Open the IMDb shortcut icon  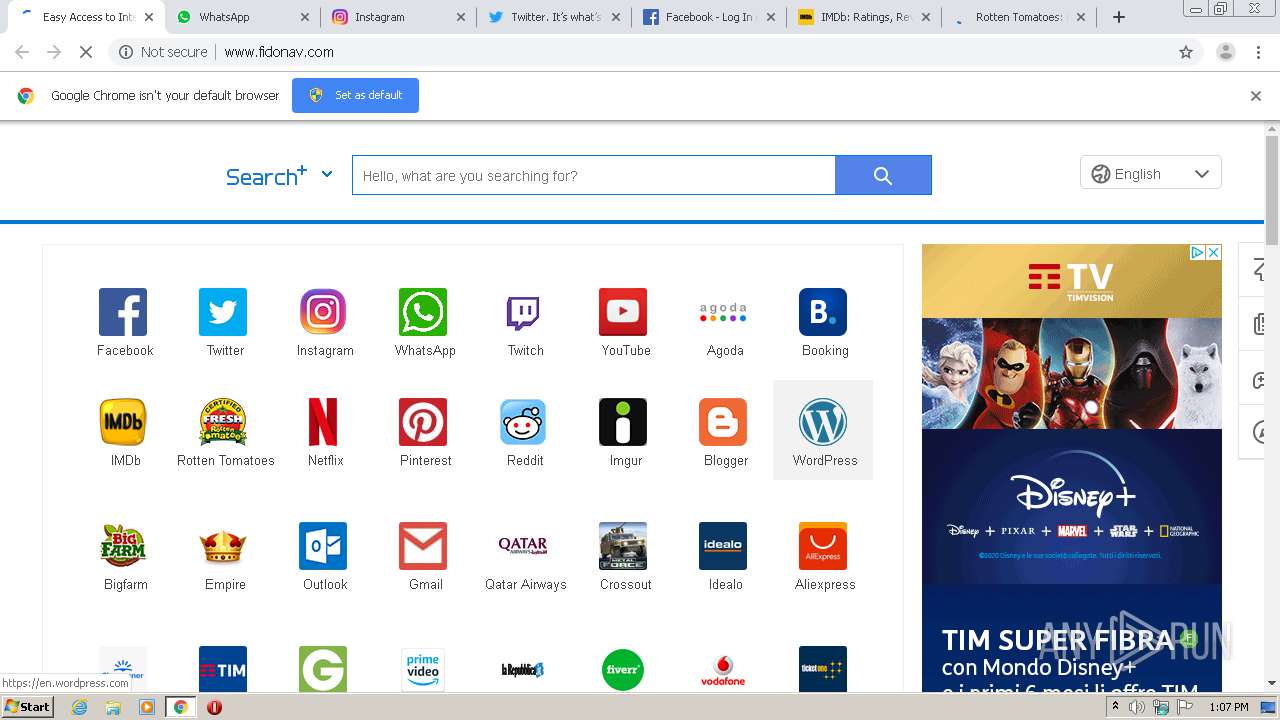click(123, 422)
